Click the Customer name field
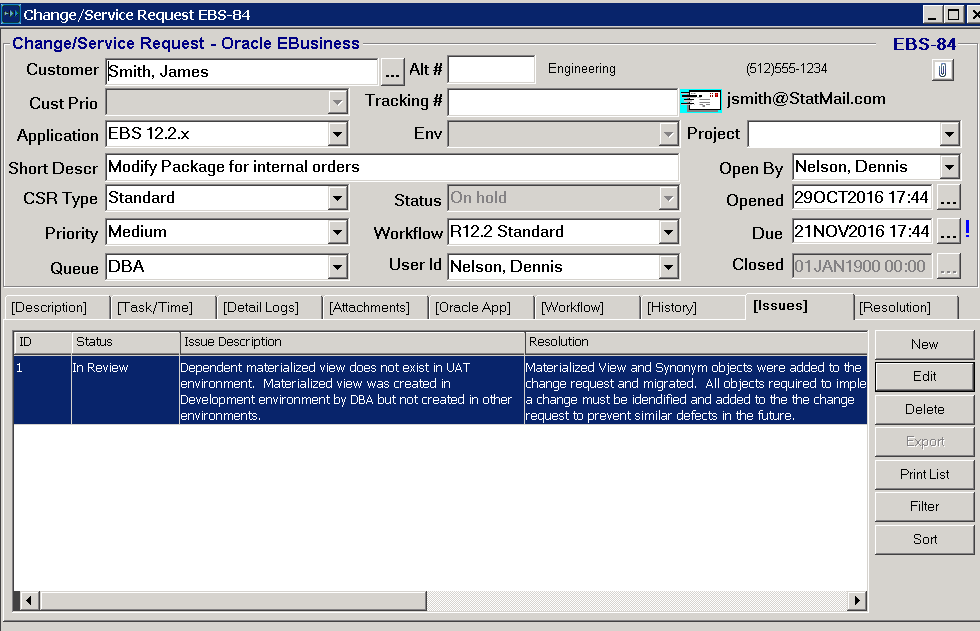Screen dimensions: 980x631 click(x=242, y=72)
